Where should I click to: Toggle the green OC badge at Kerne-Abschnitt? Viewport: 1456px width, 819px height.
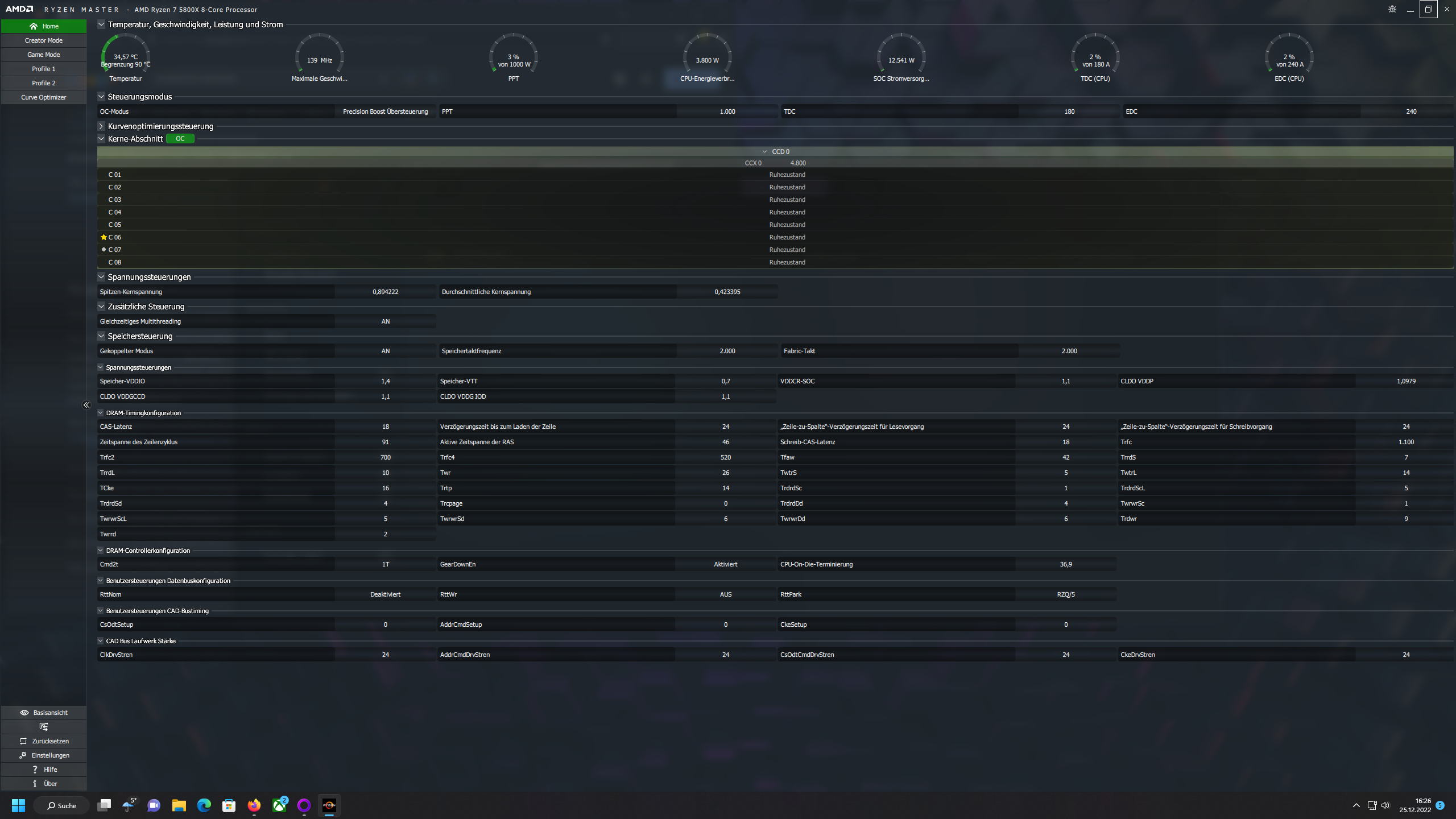(x=180, y=139)
